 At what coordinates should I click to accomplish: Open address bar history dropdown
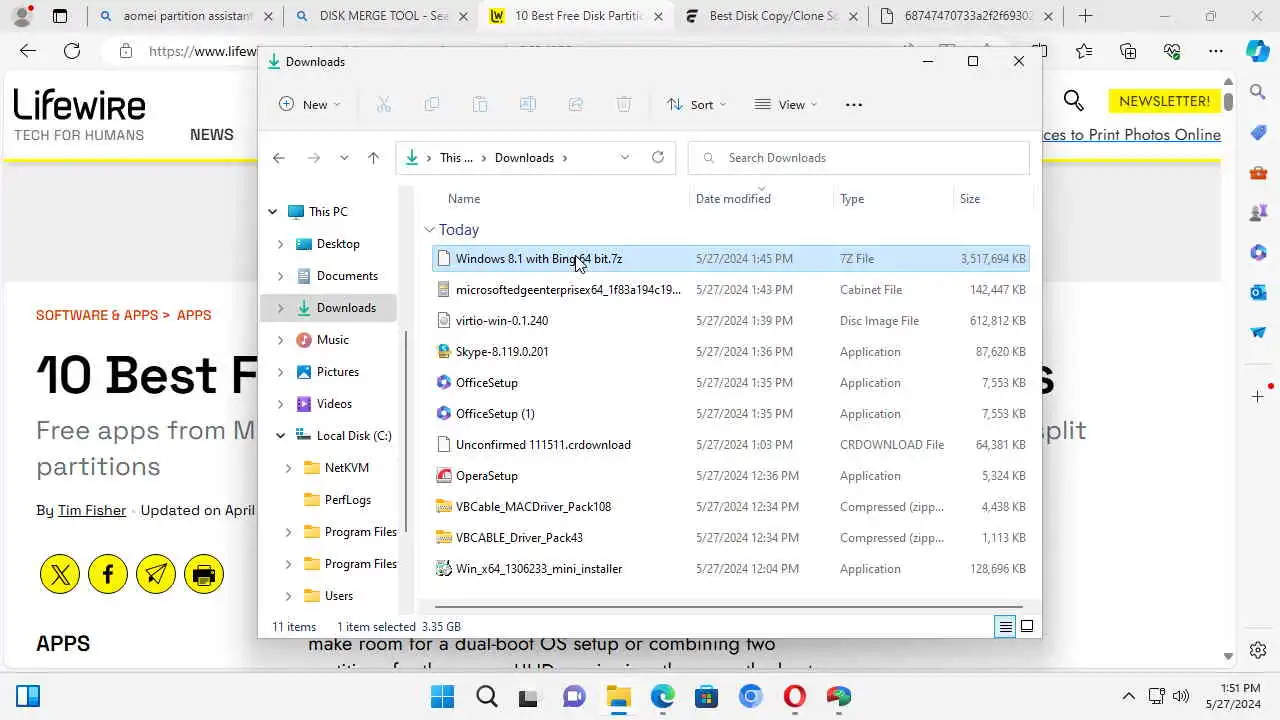625,157
